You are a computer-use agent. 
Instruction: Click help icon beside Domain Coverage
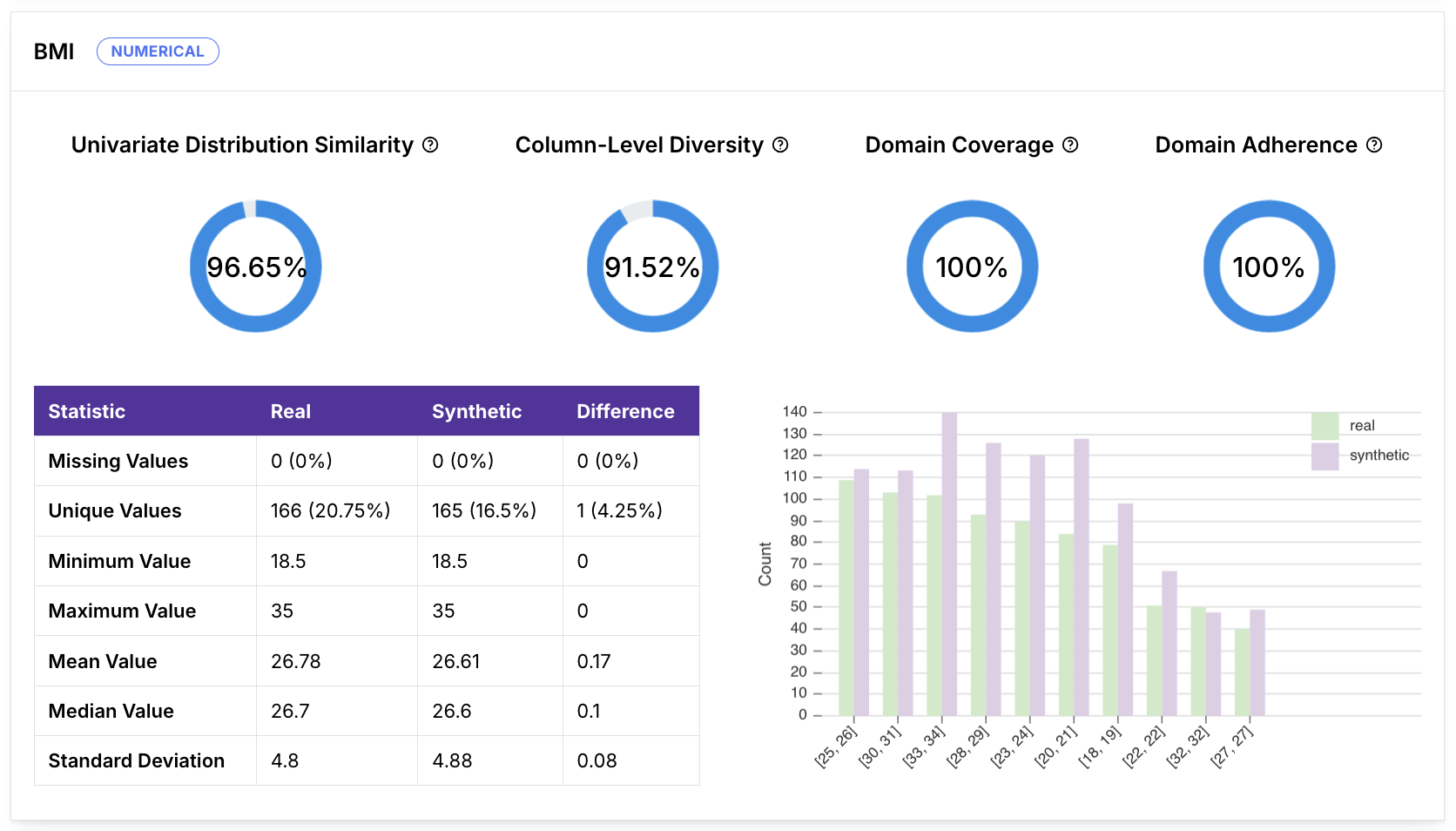tap(1070, 145)
